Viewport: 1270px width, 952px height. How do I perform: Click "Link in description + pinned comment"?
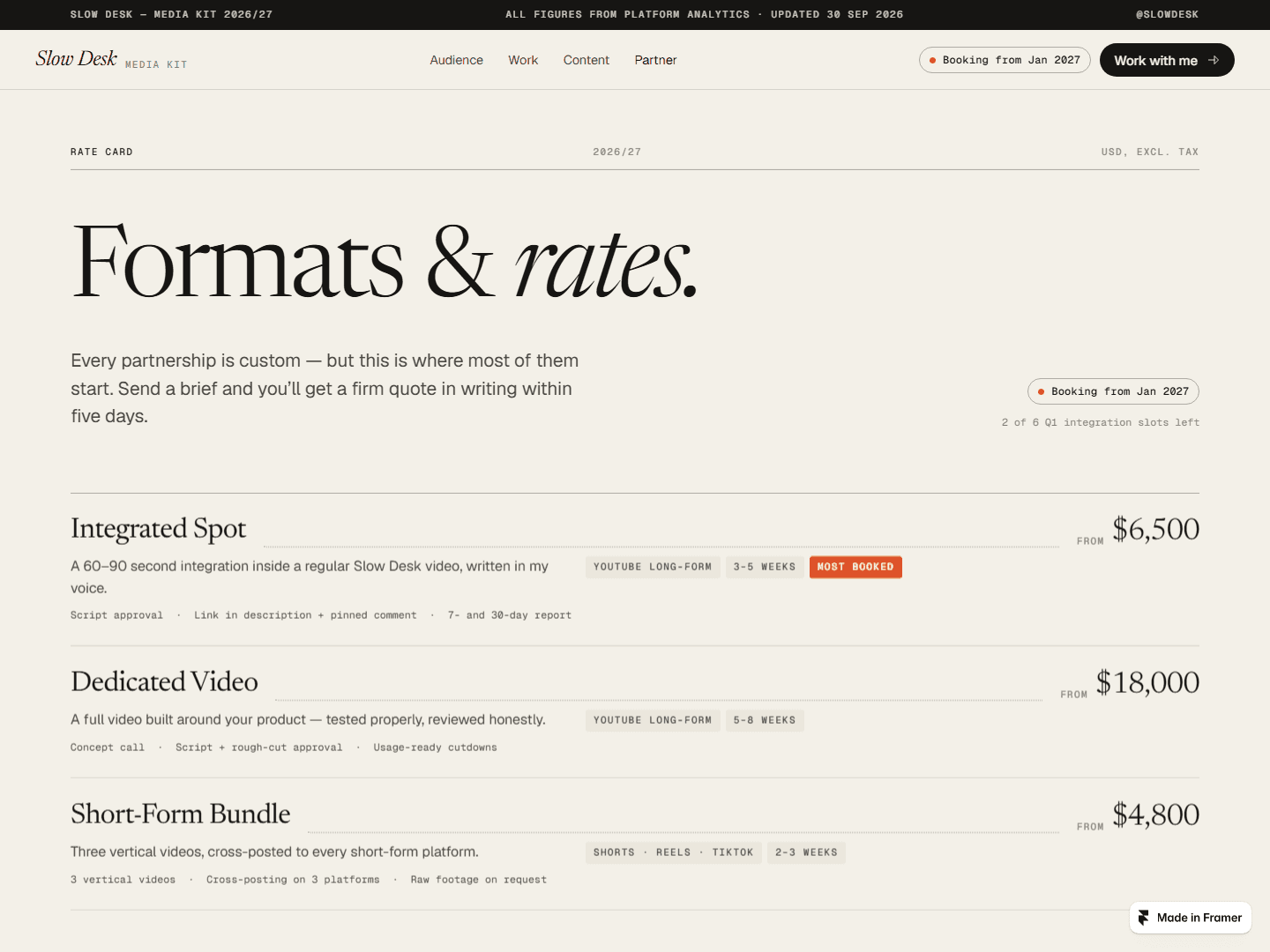pyautogui.click(x=305, y=615)
